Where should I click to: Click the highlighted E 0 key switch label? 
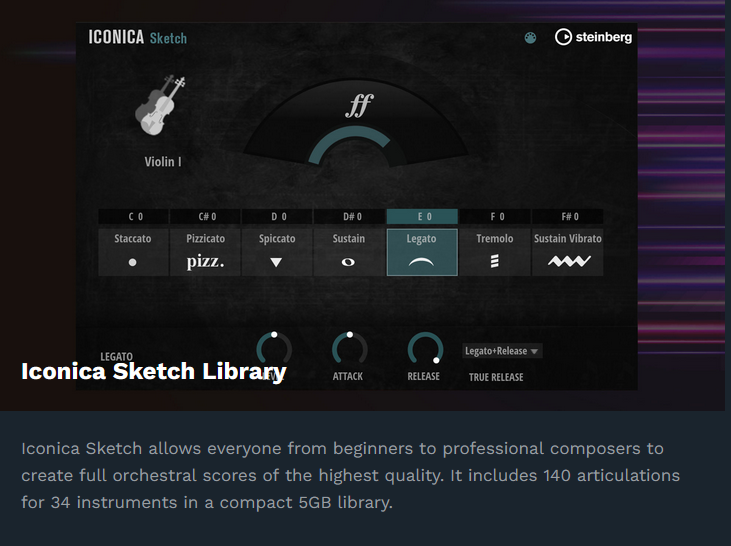tap(422, 216)
